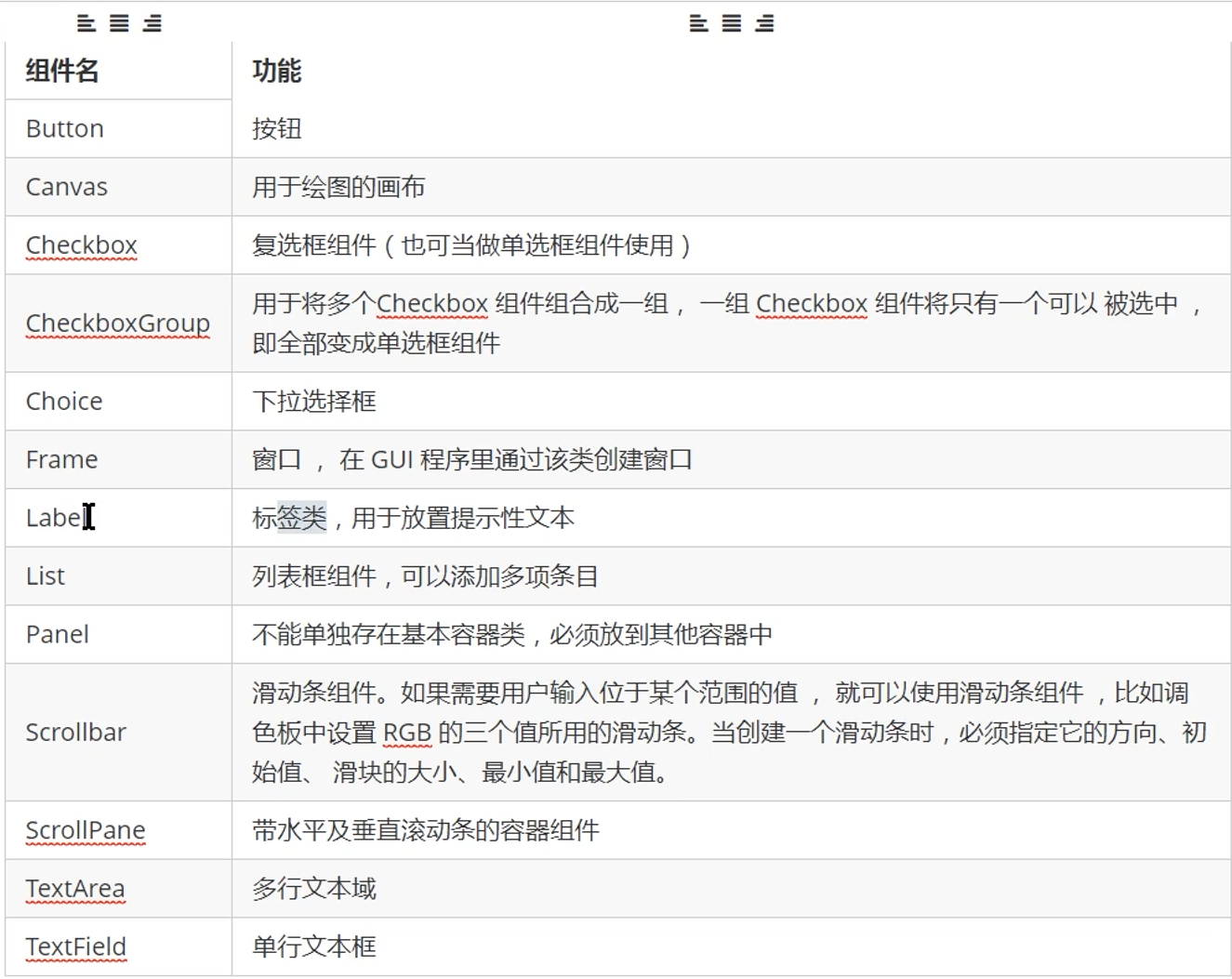Select the Button cell in component column
1232x979 pixels.
[x=118, y=128]
